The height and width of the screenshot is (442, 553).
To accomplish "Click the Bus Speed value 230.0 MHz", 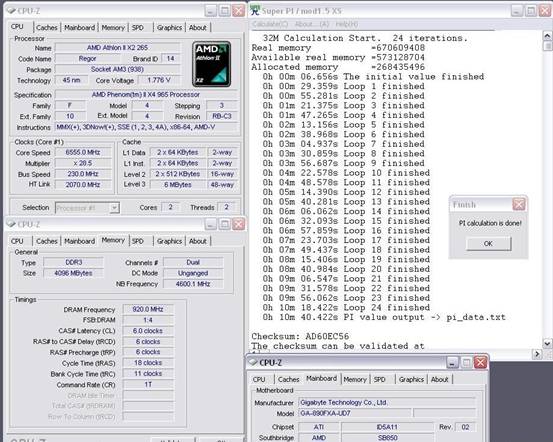I will tap(83, 174).
